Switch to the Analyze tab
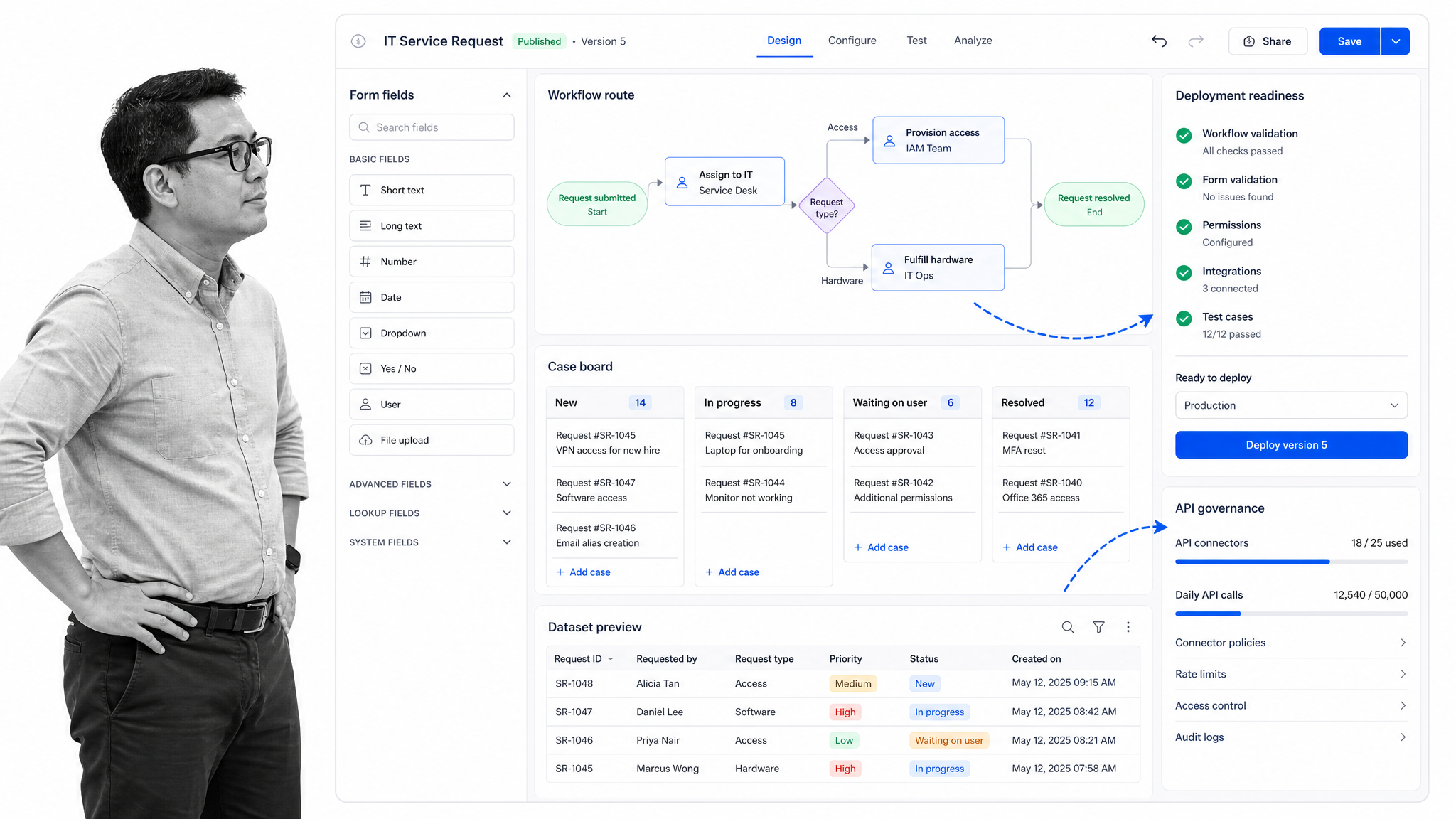 pyautogui.click(x=973, y=41)
